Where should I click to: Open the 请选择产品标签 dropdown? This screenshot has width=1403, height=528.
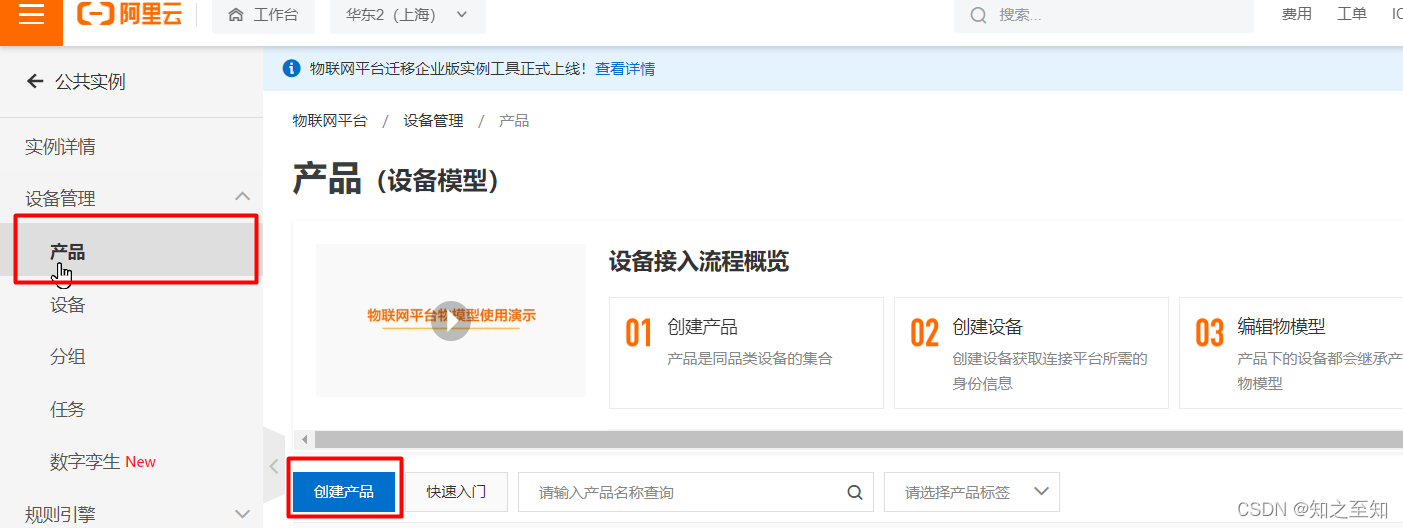pyautogui.click(x=972, y=492)
